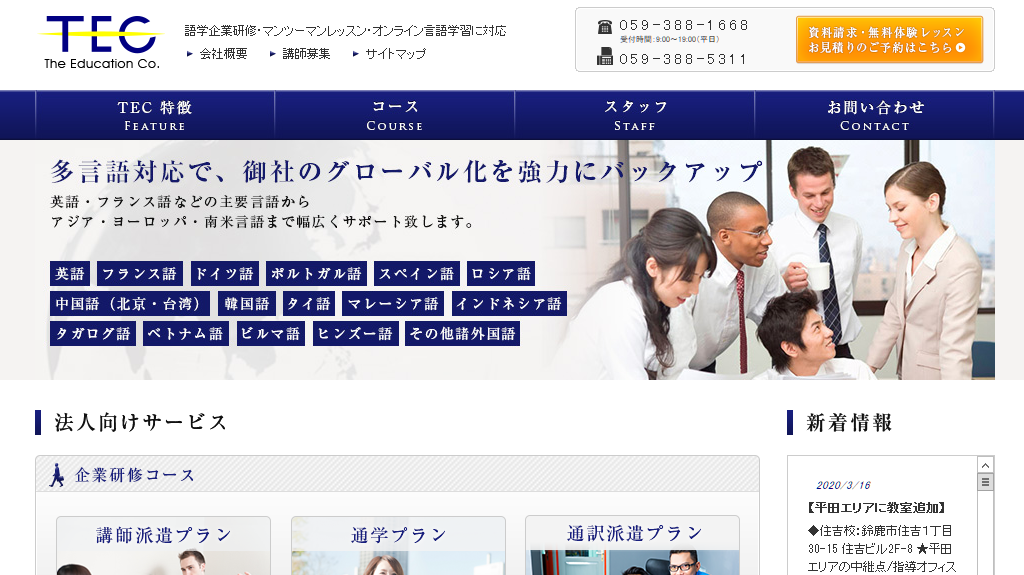This screenshot has height=575, width=1024.
Task: Click the fax number 059-388-5311
Action: coord(683,59)
